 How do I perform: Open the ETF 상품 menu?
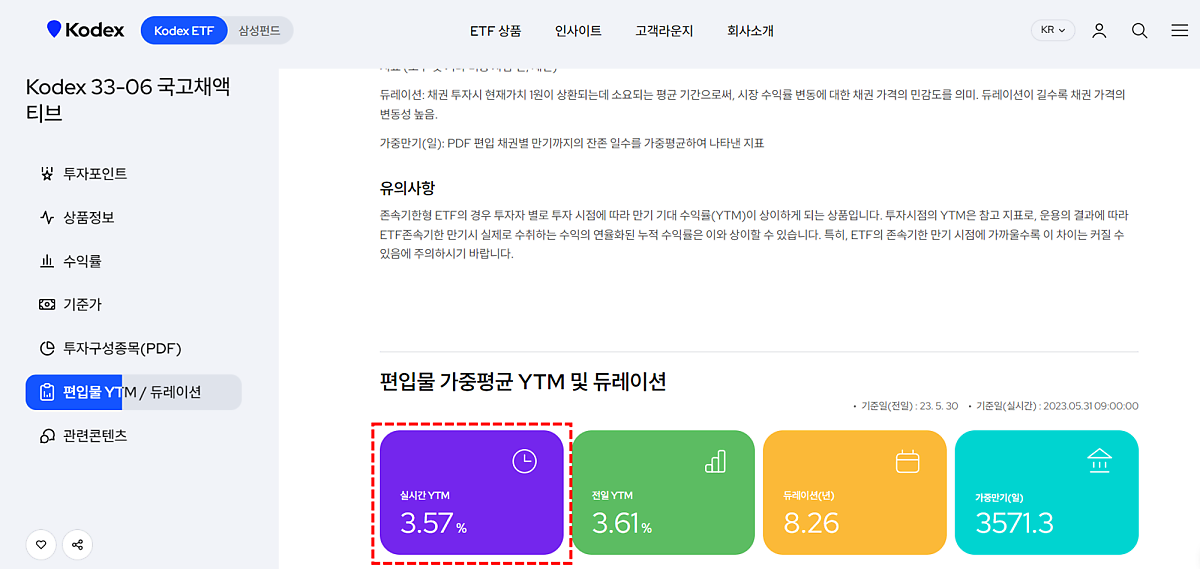pos(495,31)
